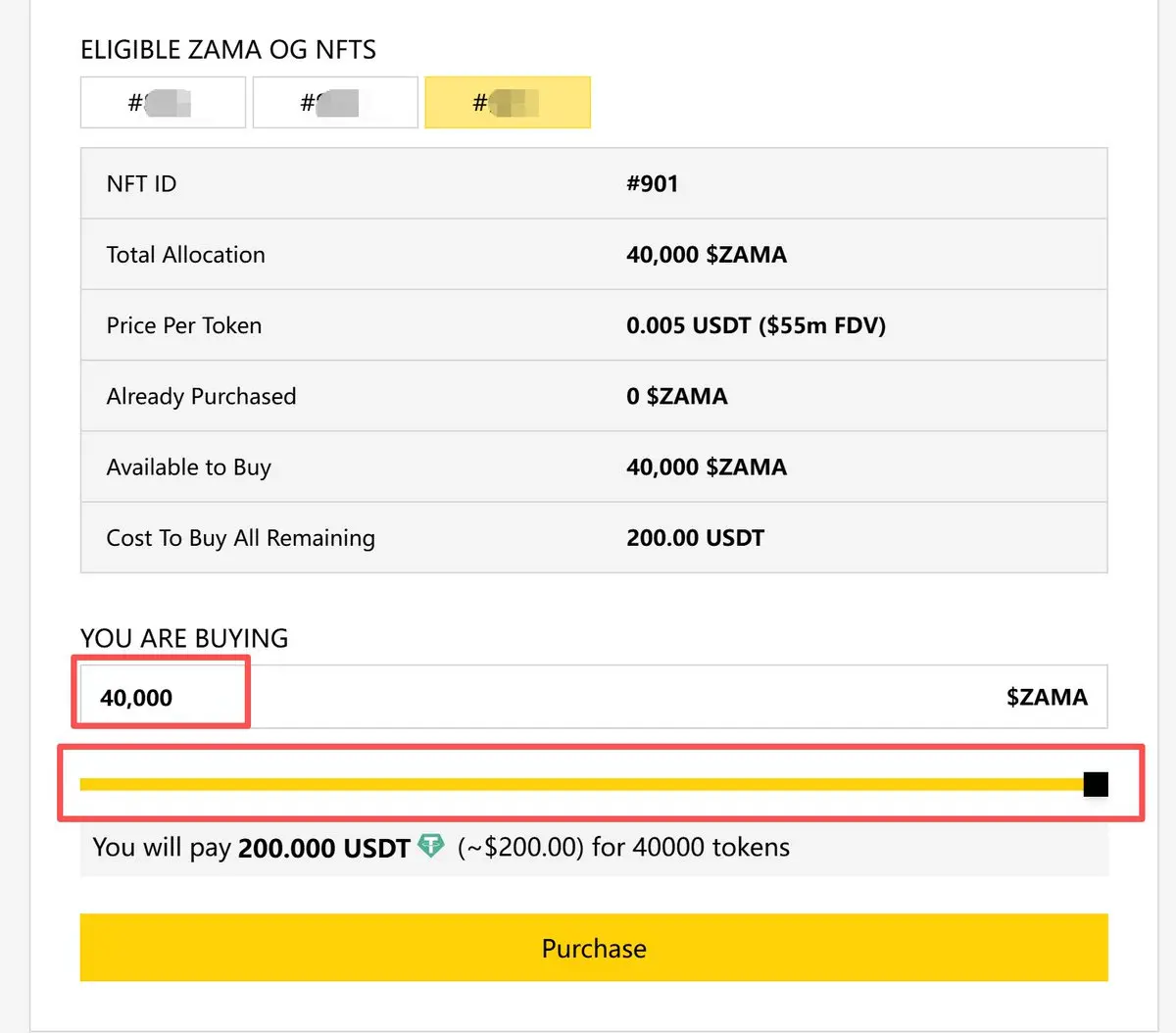Click the 0 $ZAMA value
This screenshot has width=1176, height=1033.
coord(677,396)
